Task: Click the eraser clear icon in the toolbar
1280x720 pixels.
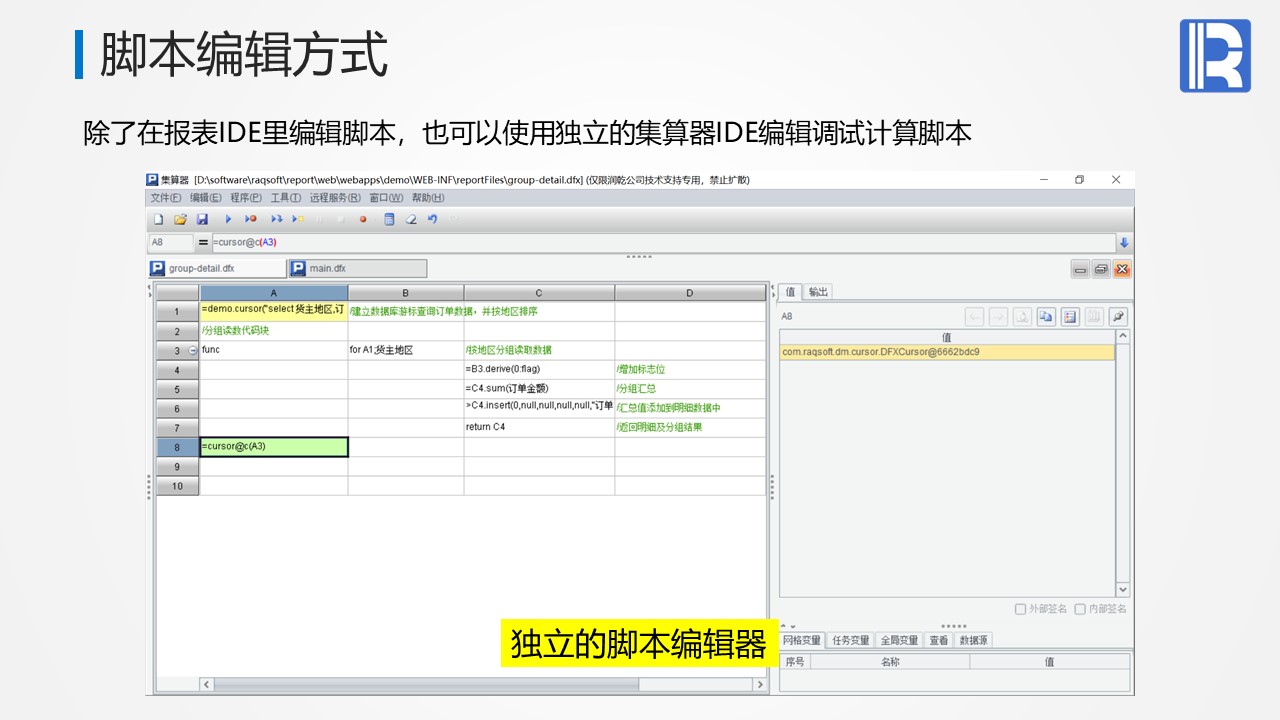Action: [x=410, y=219]
